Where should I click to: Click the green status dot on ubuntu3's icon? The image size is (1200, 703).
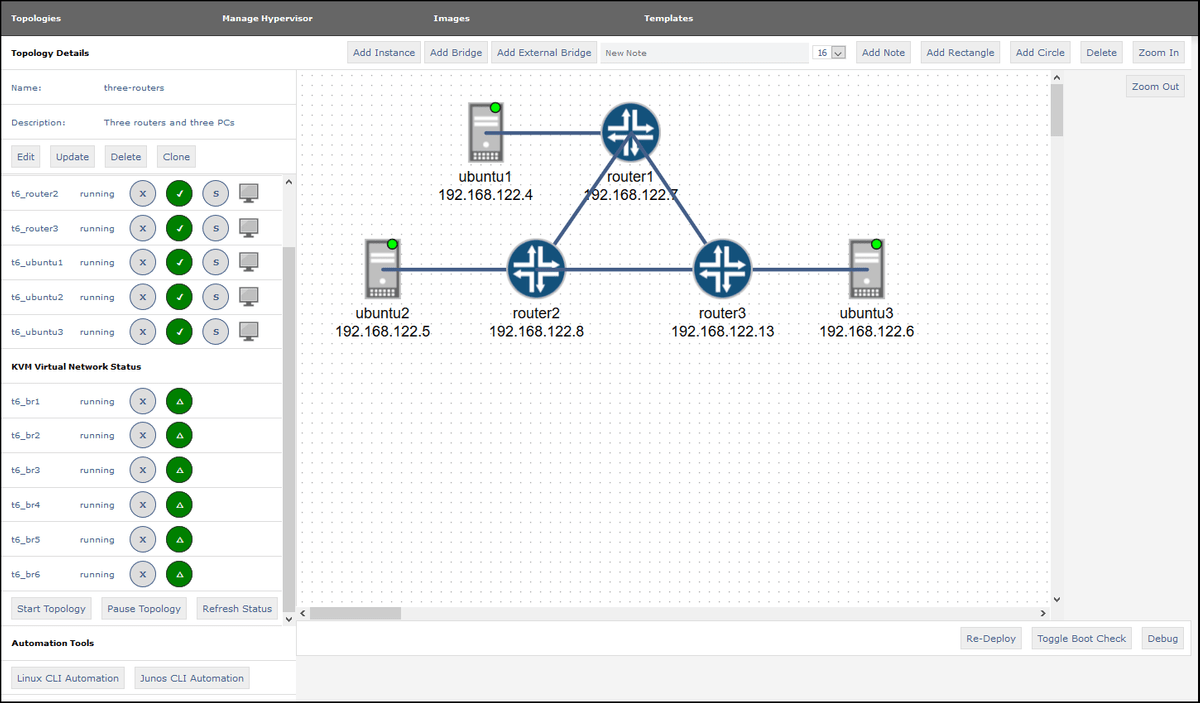pos(876,243)
